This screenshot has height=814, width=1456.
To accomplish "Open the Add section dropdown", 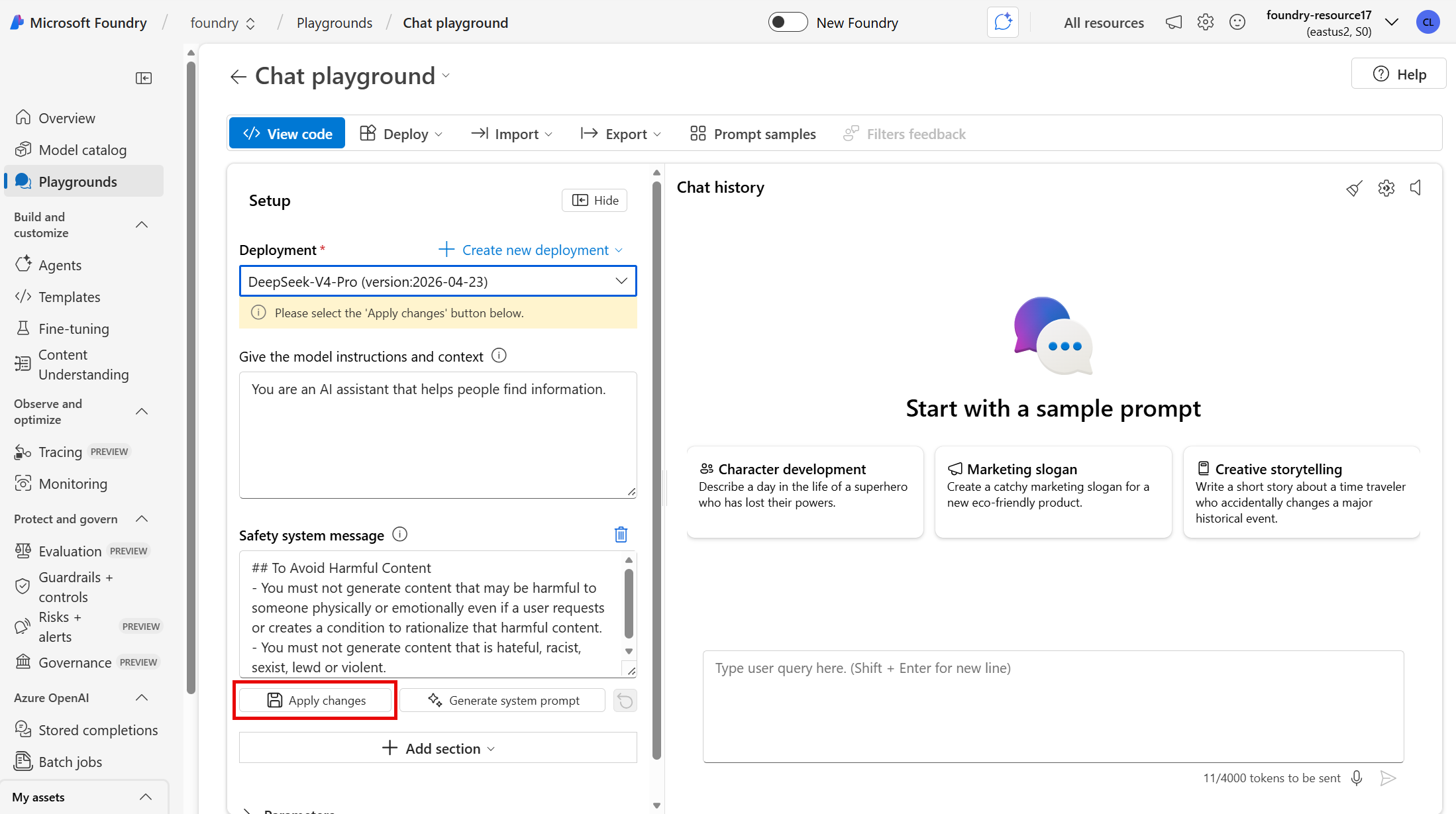I will point(438,748).
